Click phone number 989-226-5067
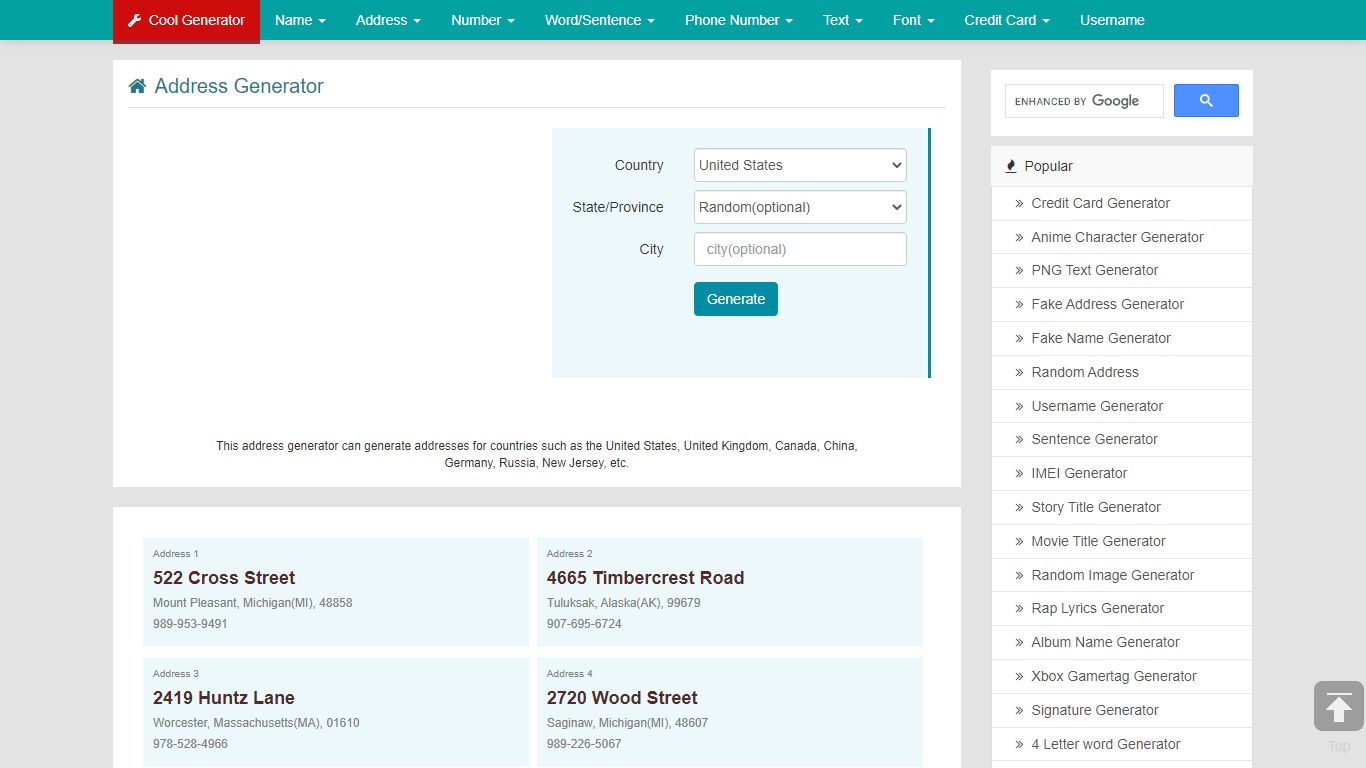 click(584, 744)
